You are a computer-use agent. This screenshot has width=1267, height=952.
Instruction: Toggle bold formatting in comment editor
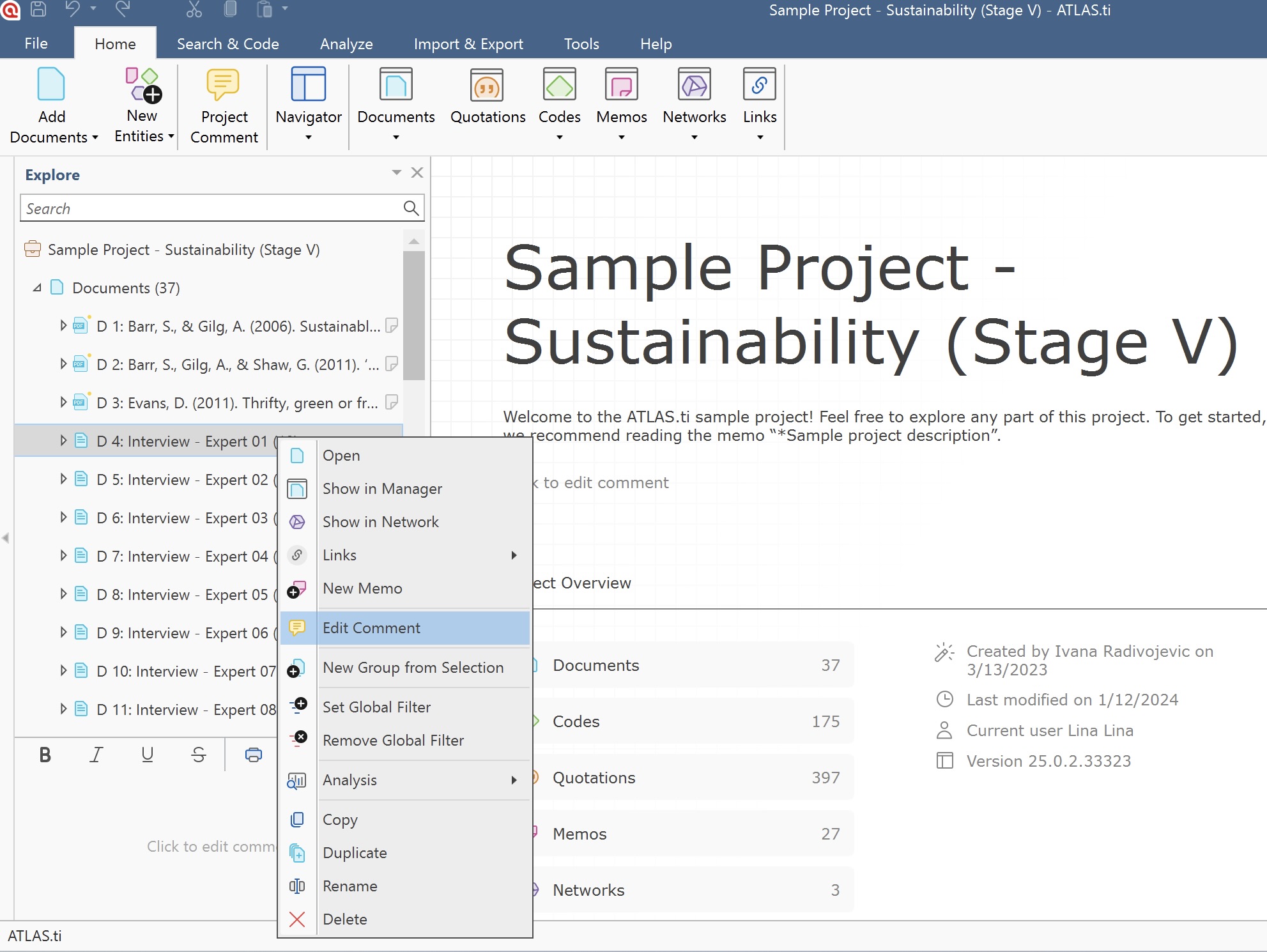point(45,755)
